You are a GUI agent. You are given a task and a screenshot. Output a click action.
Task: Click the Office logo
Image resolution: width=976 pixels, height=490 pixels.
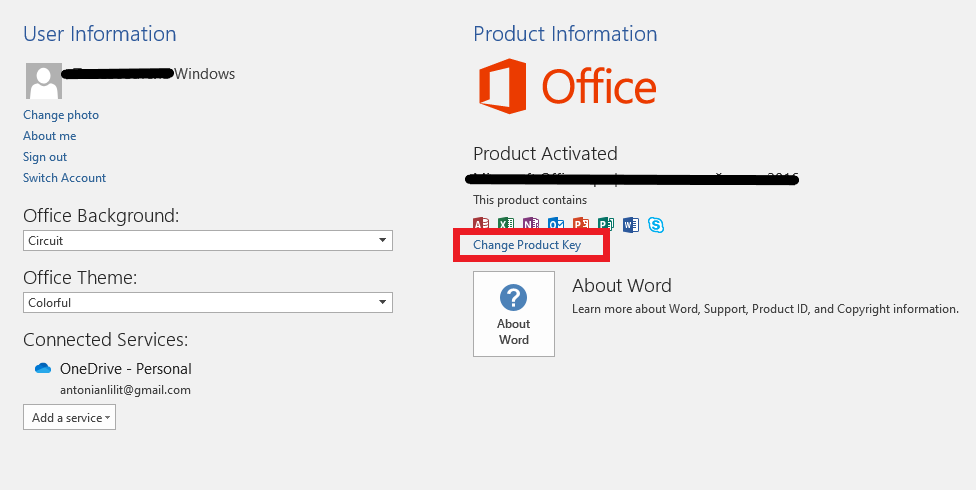[x=567, y=86]
